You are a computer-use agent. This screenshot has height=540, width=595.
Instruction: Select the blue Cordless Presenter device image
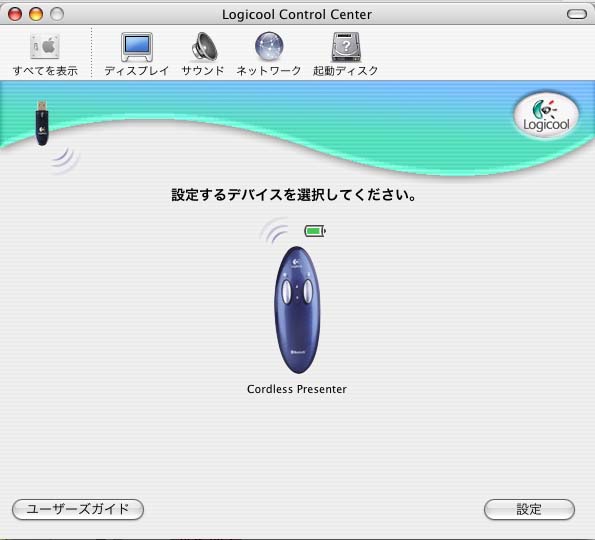pos(297,310)
